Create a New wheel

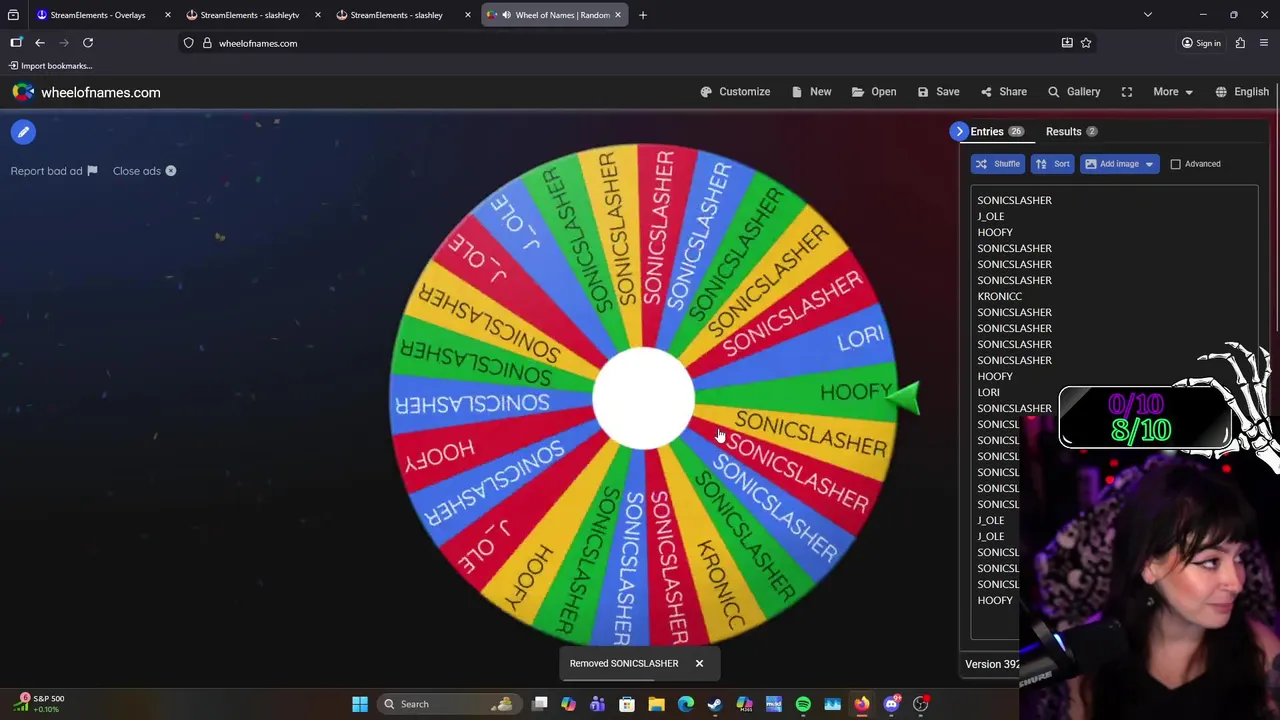tap(811, 92)
